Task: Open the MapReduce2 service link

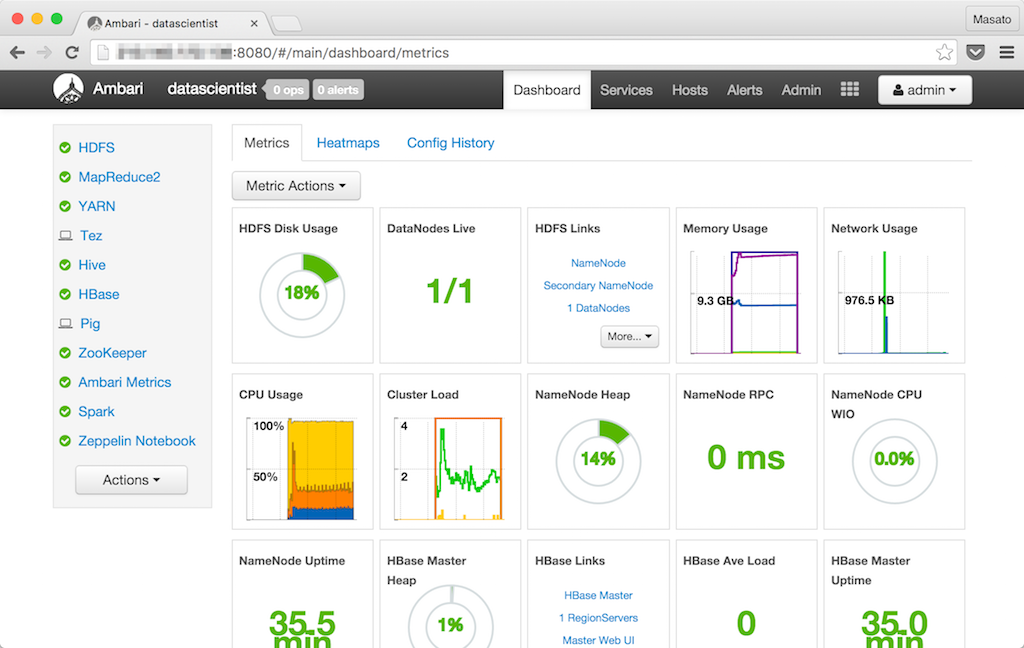Action: [120, 177]
